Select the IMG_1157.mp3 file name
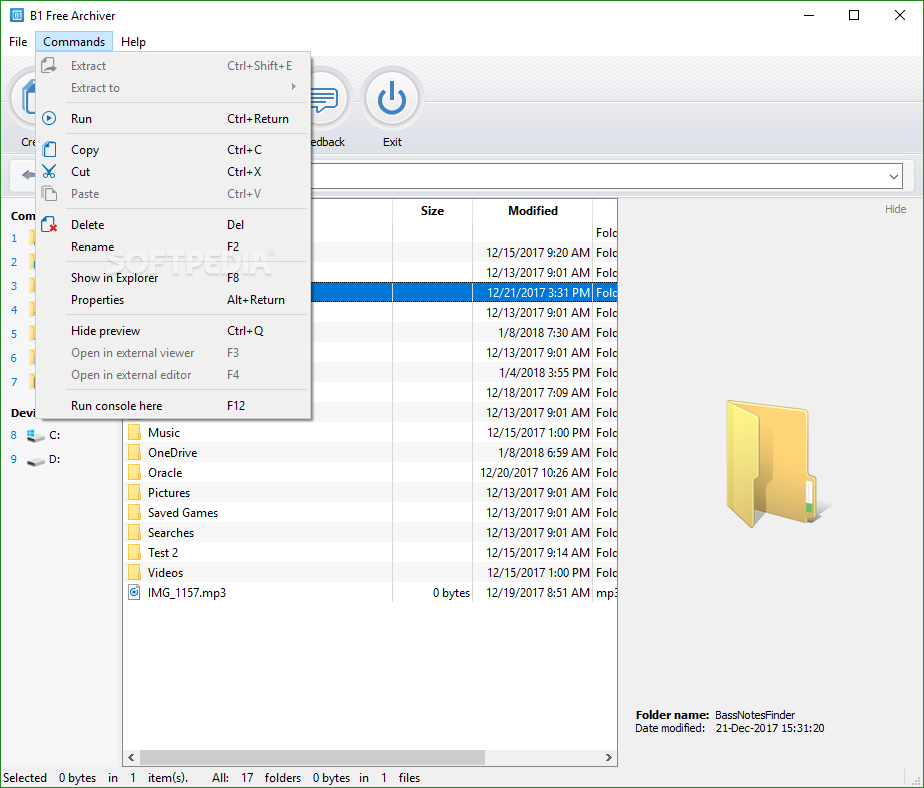The width and height of the screenshot is (924, 788). 187,593
